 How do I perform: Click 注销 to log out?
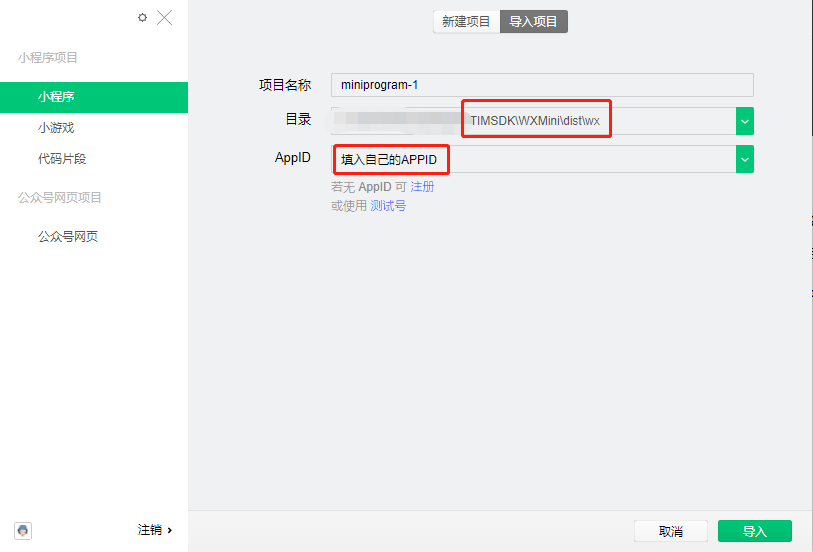tap(155, 530)
